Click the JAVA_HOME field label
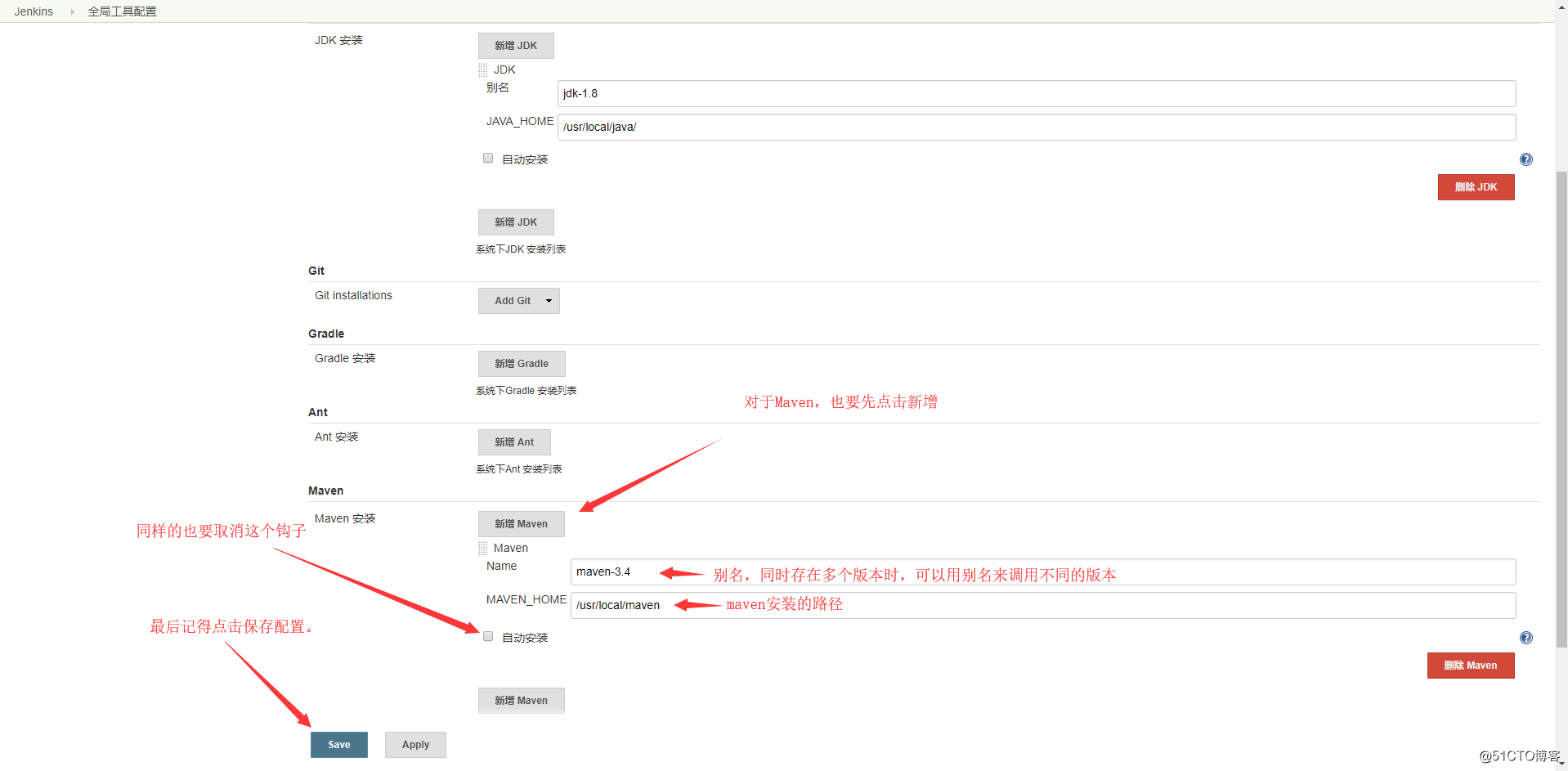This screenshot has width=1568, height=771. click(520, 121)
